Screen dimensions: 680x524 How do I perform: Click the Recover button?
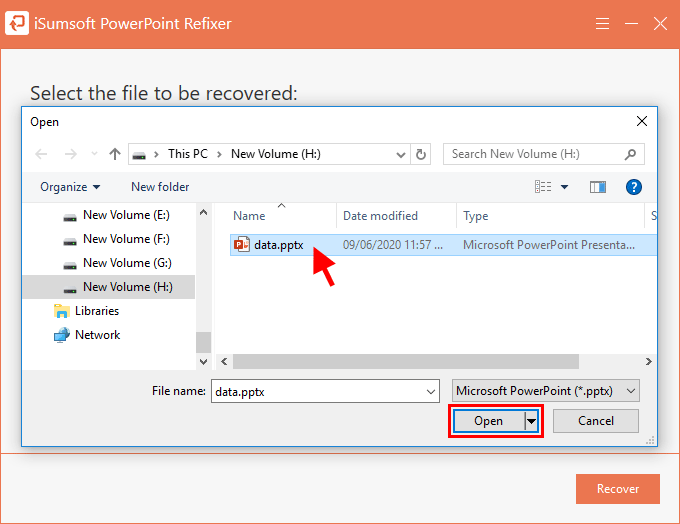(618, 489)
